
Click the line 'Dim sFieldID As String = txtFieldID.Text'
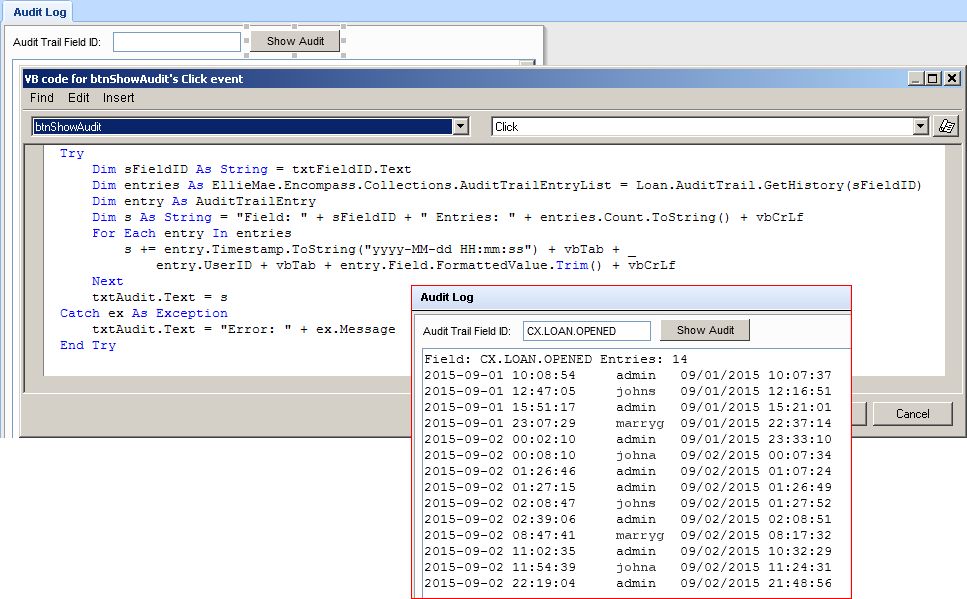252,169
